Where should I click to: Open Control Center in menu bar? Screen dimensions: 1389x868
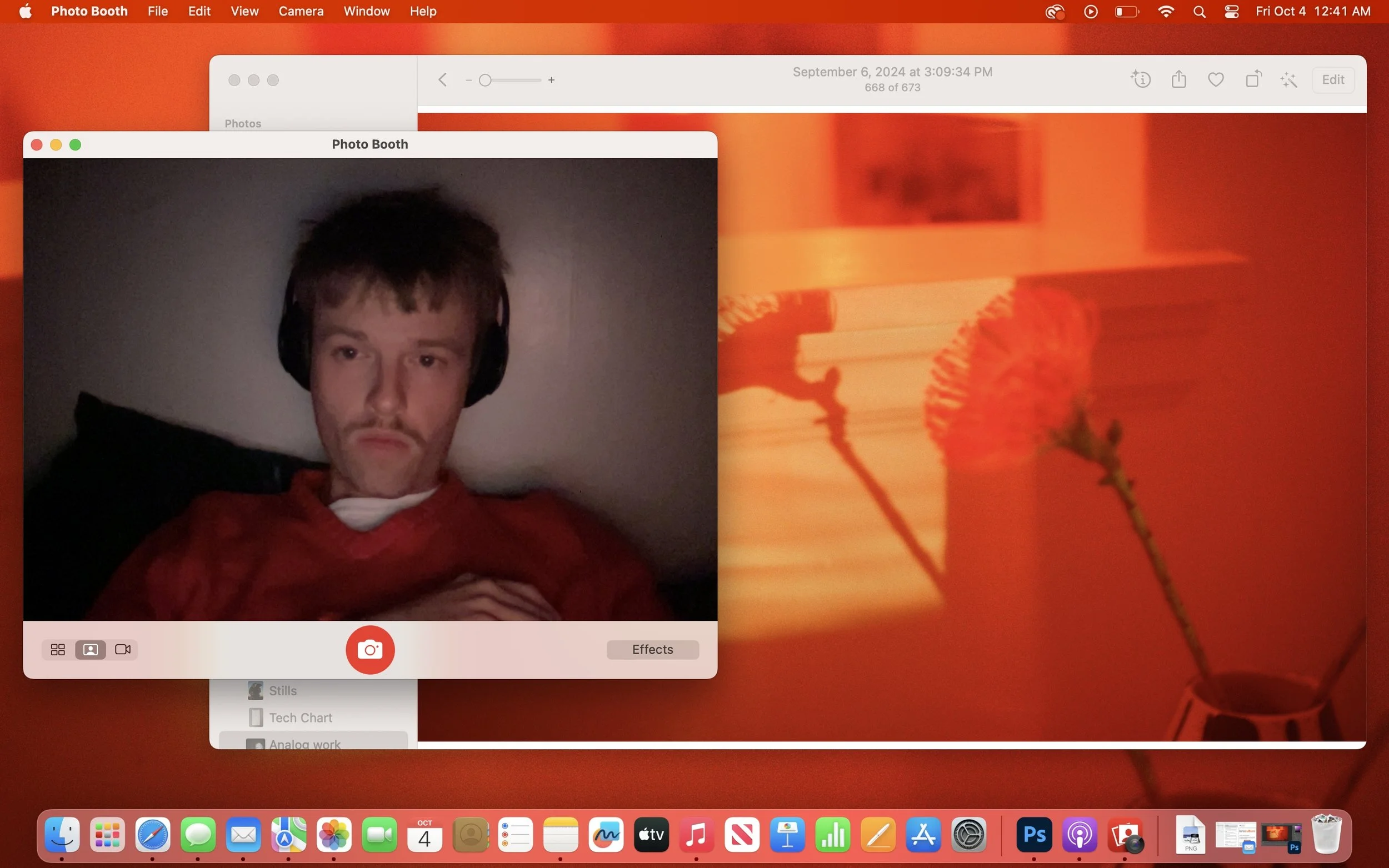tap(1231, 12)
